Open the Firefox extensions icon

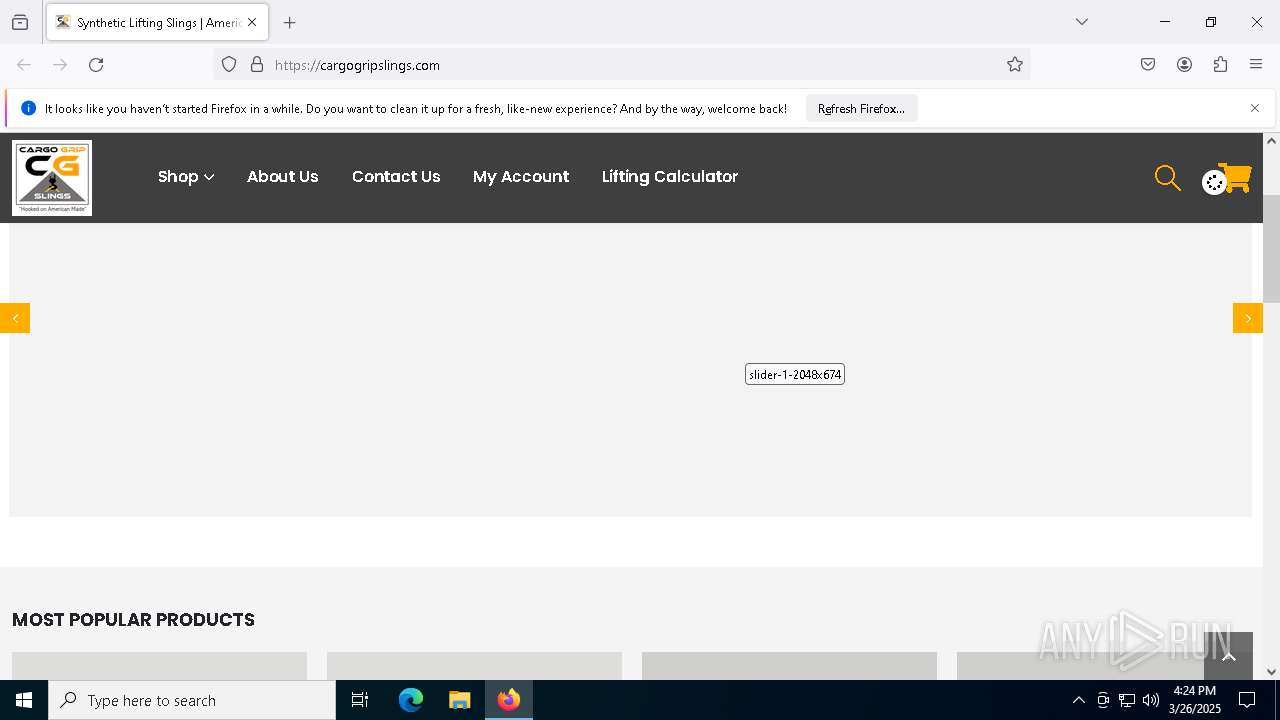(1220, 65)
